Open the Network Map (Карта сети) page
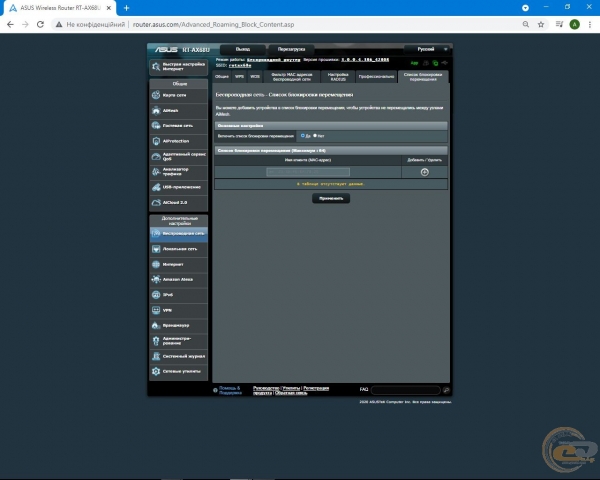 point(179,95)
